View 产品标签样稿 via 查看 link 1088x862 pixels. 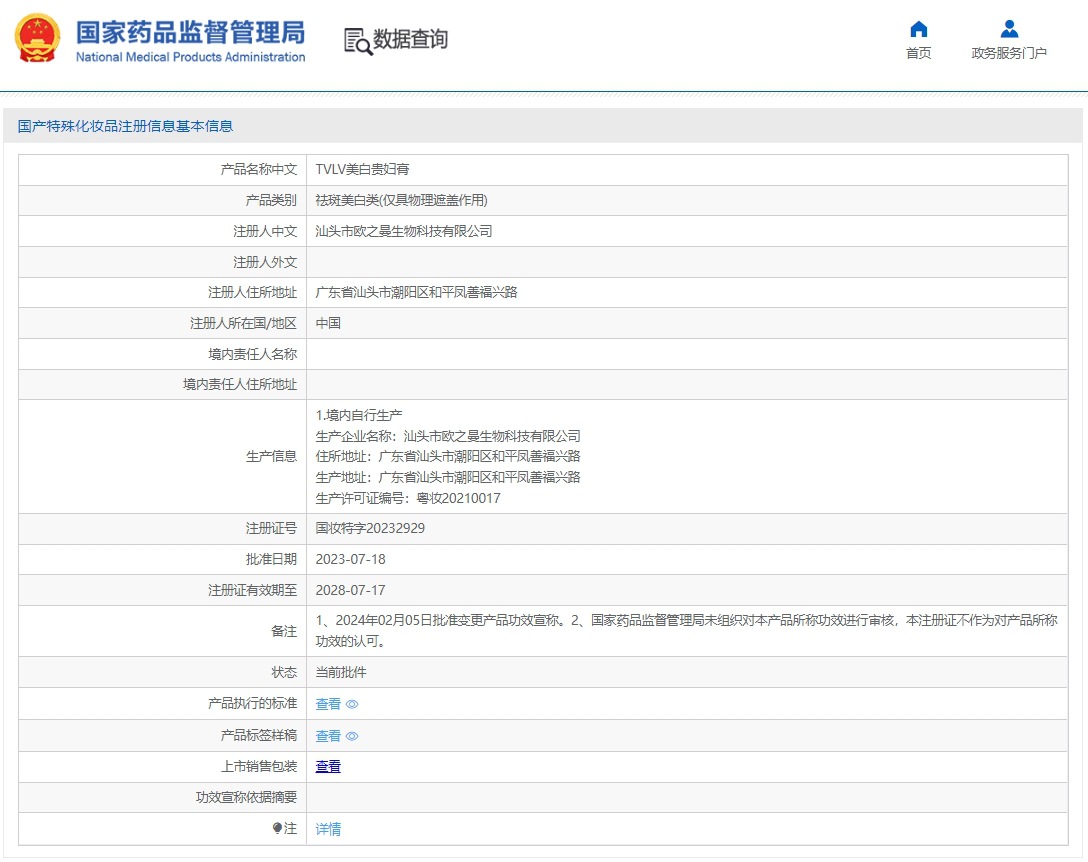(x=328, y=736)
